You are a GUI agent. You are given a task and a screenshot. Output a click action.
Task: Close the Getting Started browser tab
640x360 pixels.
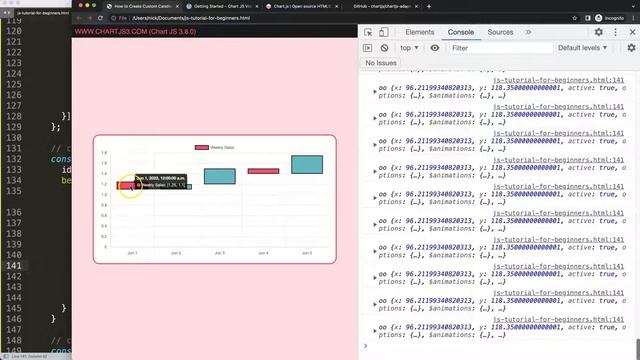coord(257,6)
